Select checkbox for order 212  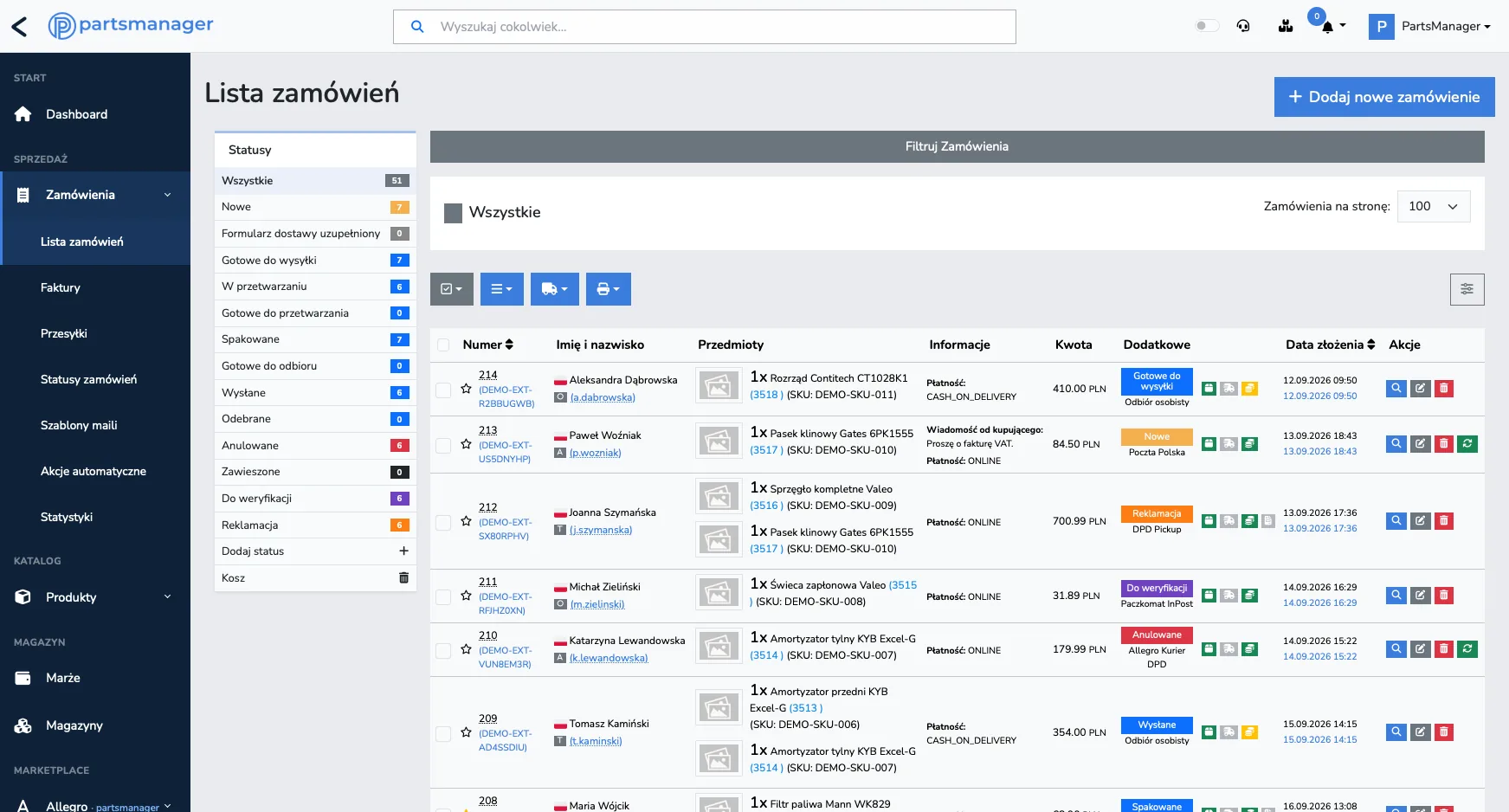coord(443,523)
